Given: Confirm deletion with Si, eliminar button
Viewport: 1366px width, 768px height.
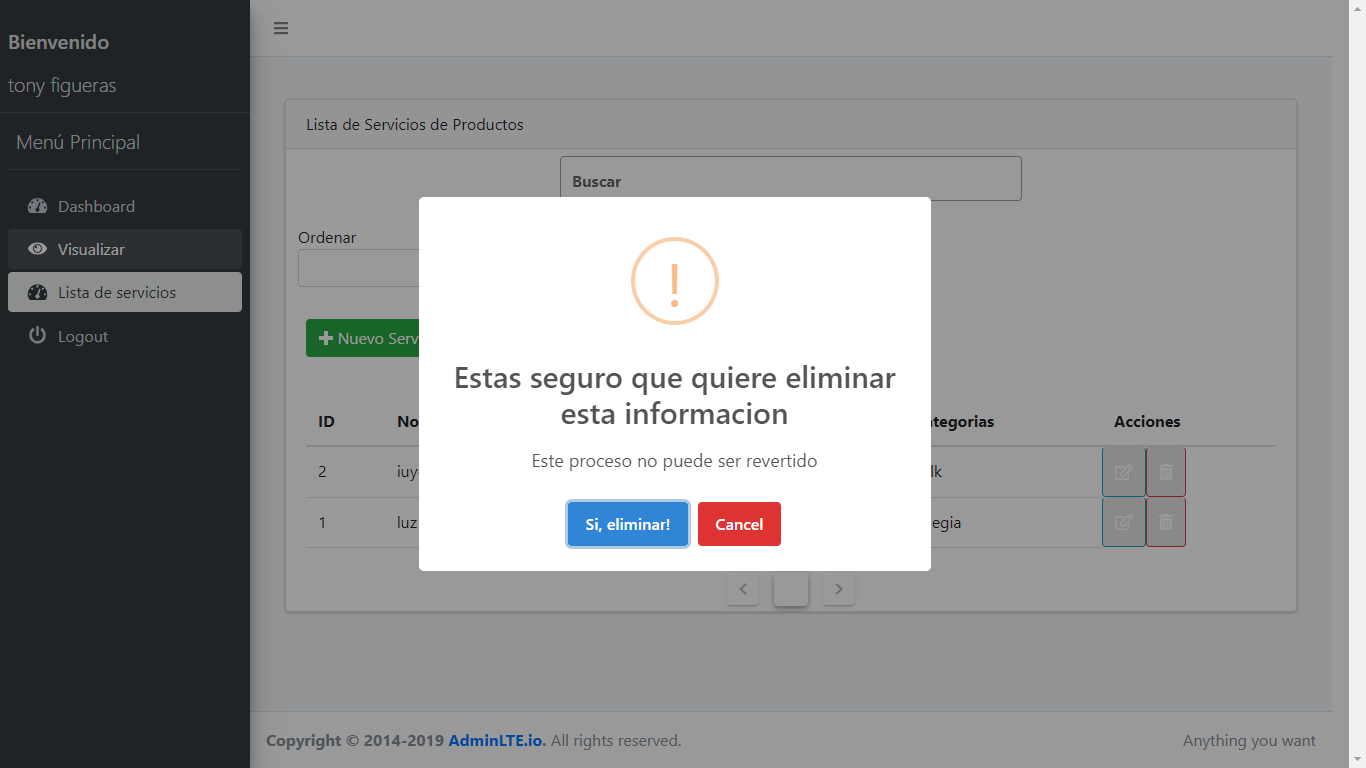Looking at the screenshot, I should [x=627, y=524].
